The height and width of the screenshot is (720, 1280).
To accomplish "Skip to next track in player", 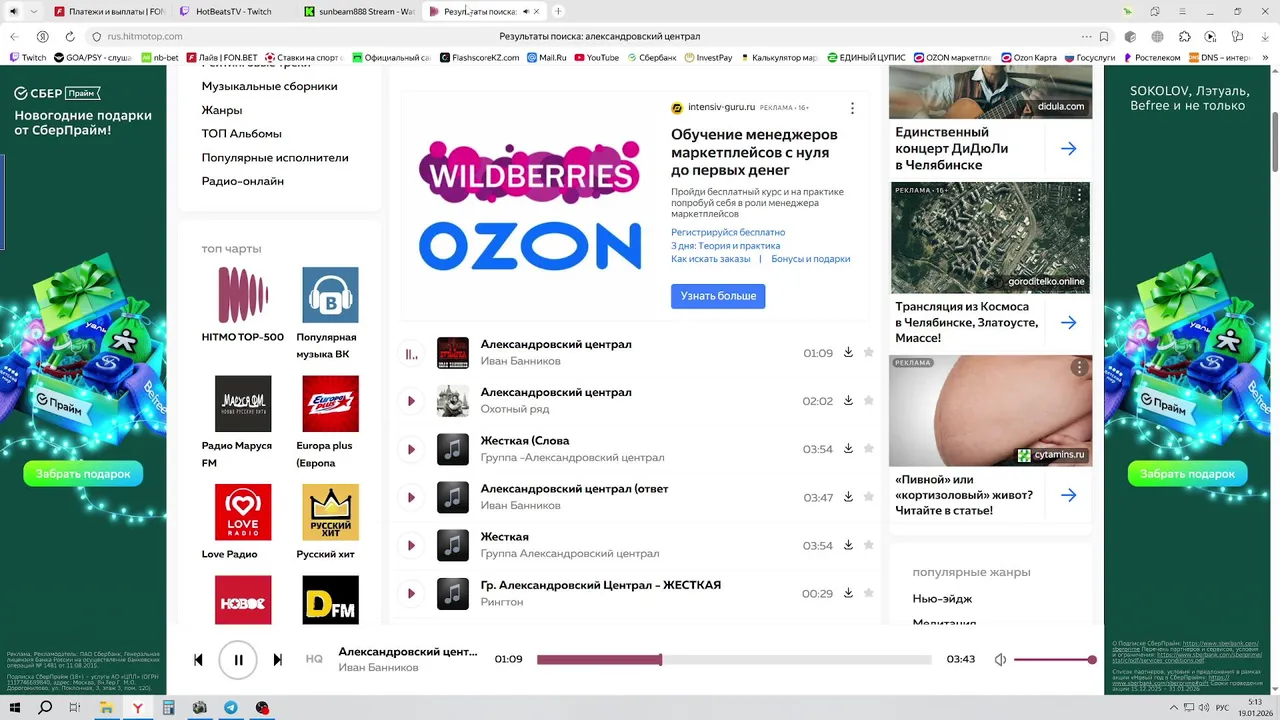I will pos(278,660).
